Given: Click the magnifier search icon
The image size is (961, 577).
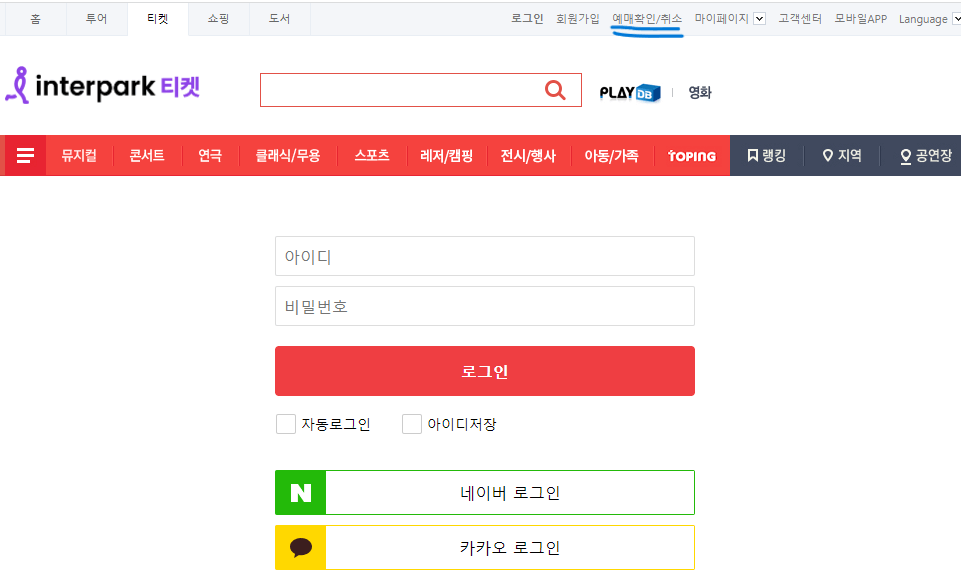Looking at the screenshot, I should [555, 90].
